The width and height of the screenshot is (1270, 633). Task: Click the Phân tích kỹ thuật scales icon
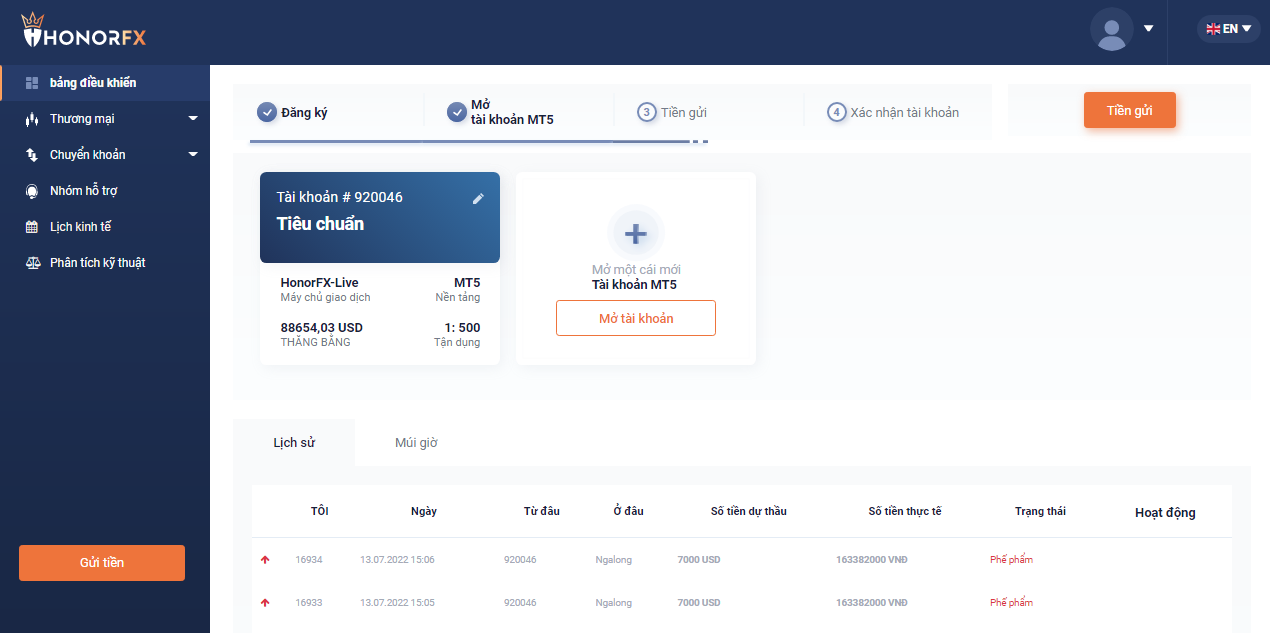click(x=31, y=263)
